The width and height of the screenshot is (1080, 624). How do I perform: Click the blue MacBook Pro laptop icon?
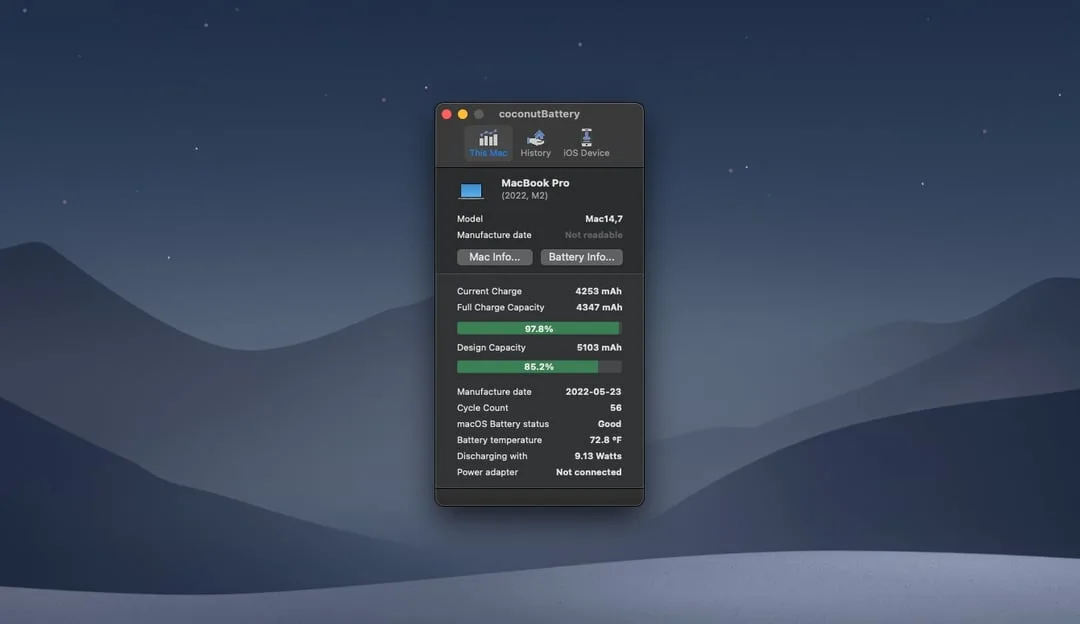(471, 191)
